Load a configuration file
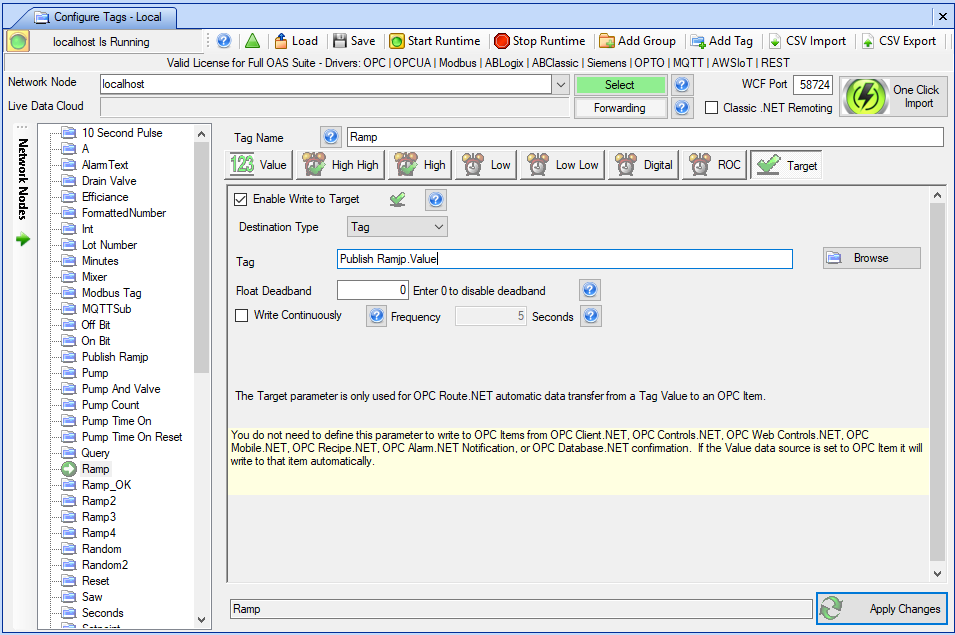 296,41
